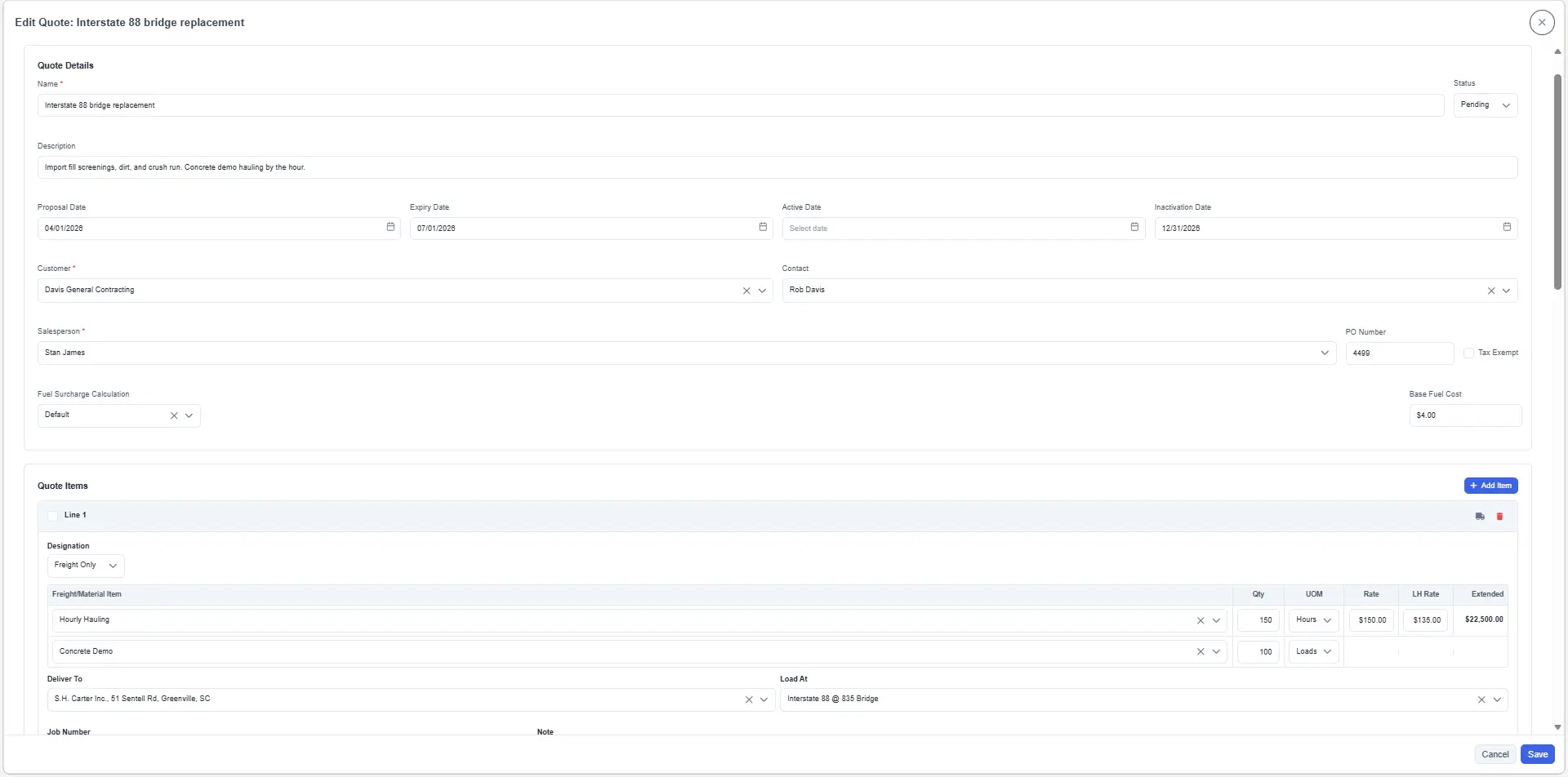
Task: Click into the PO Number field
Action: (x=1399, y=353)
